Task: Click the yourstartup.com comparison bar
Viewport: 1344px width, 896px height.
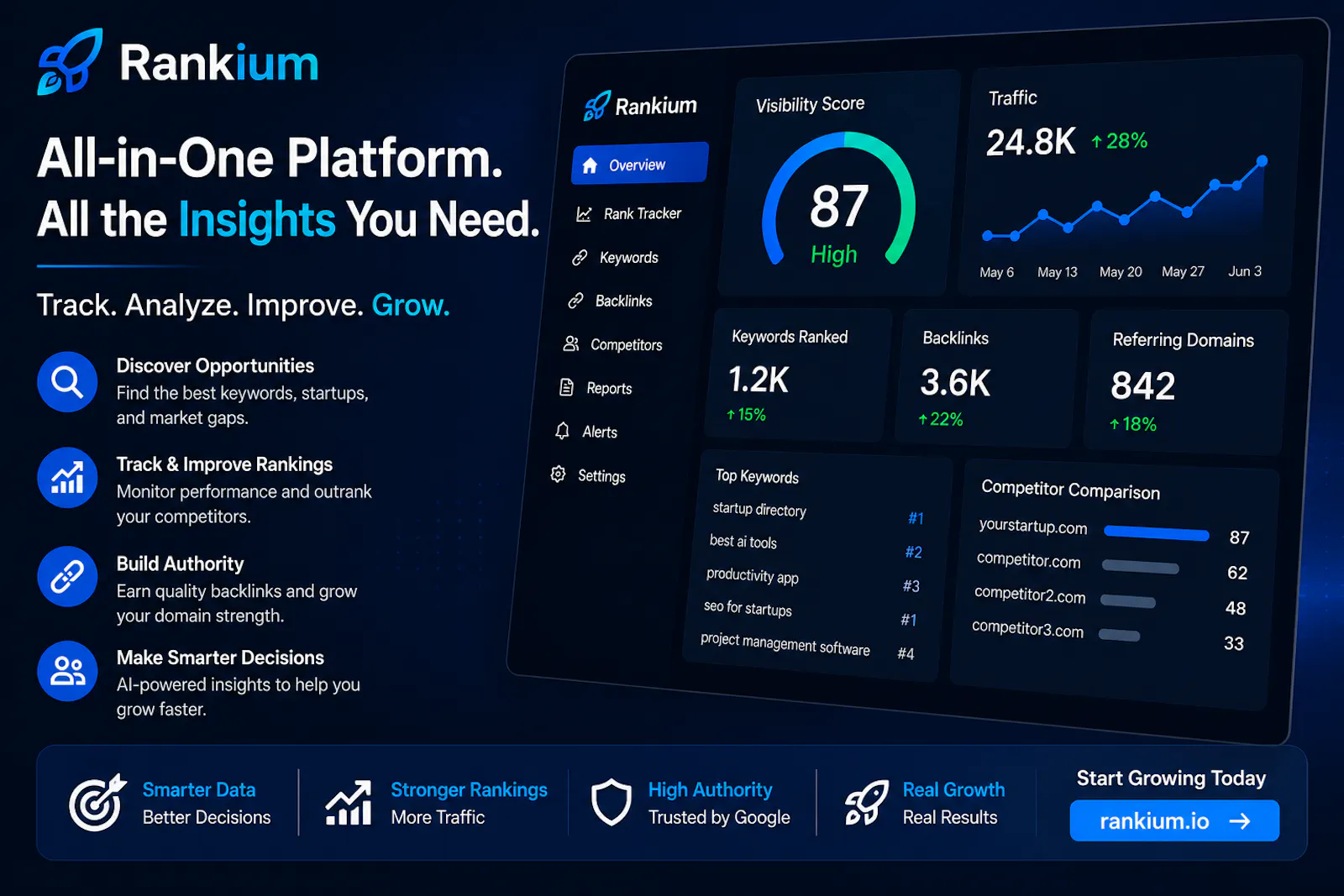Action: (x=1157, y=532)
